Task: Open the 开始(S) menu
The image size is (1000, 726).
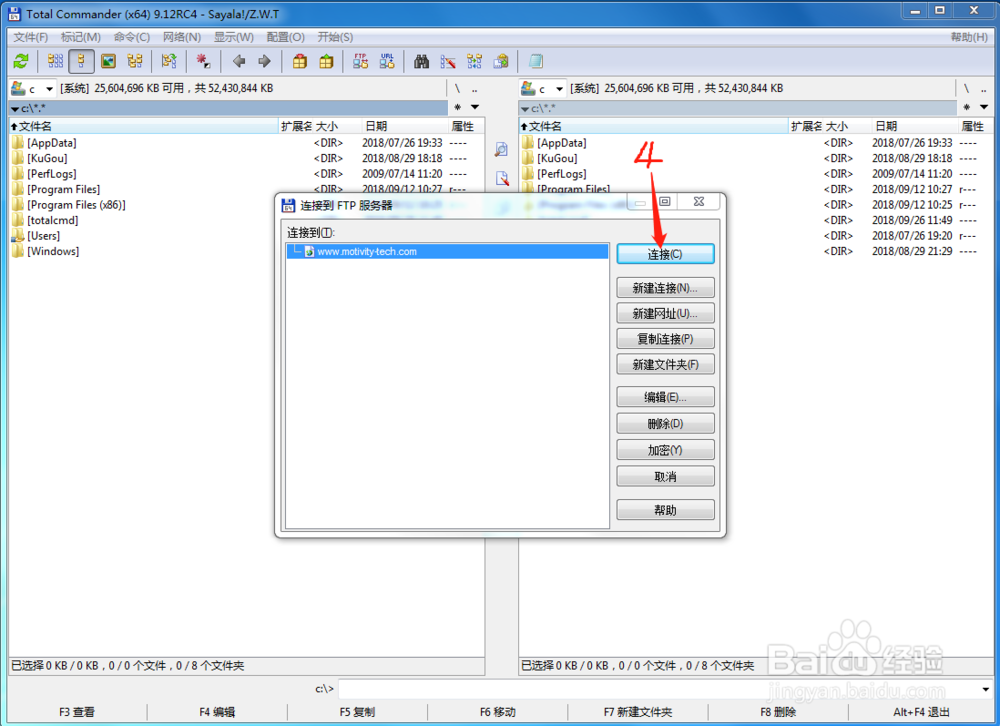Action: coord(335,37)
